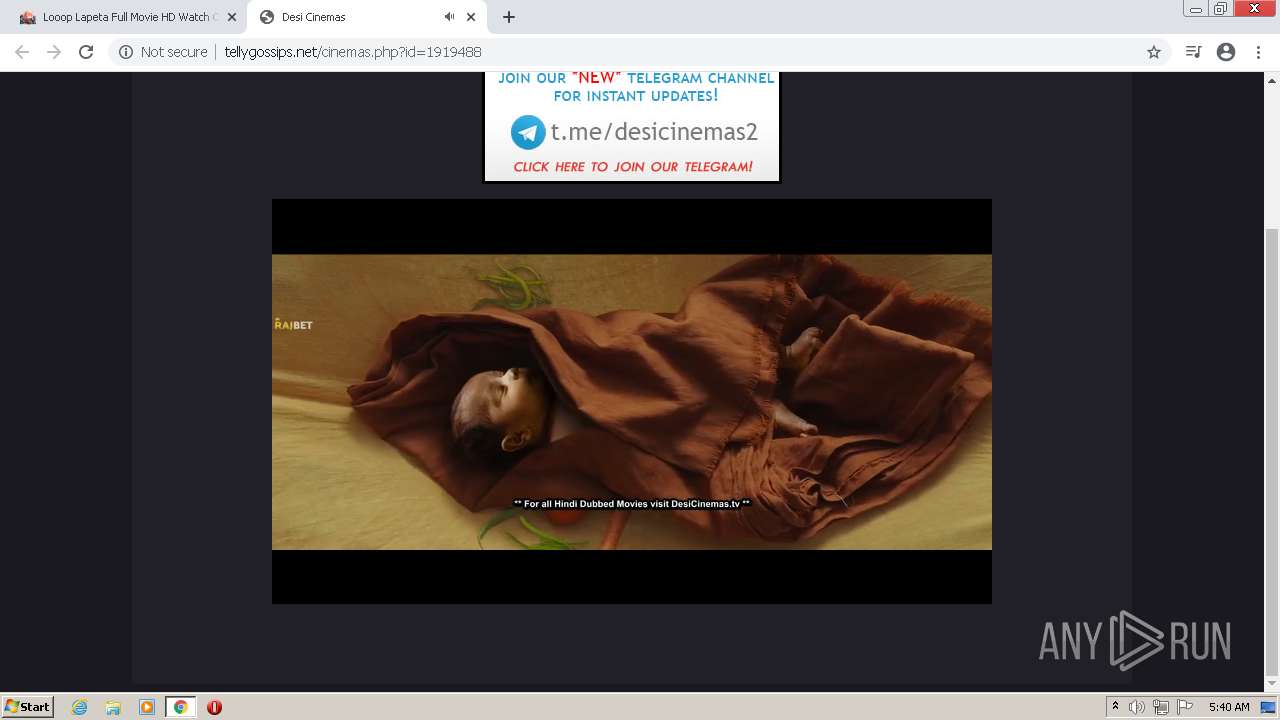1280x720 pixels.
Task: Open the volume speaker tray icon
Action: pos(1137,707)
